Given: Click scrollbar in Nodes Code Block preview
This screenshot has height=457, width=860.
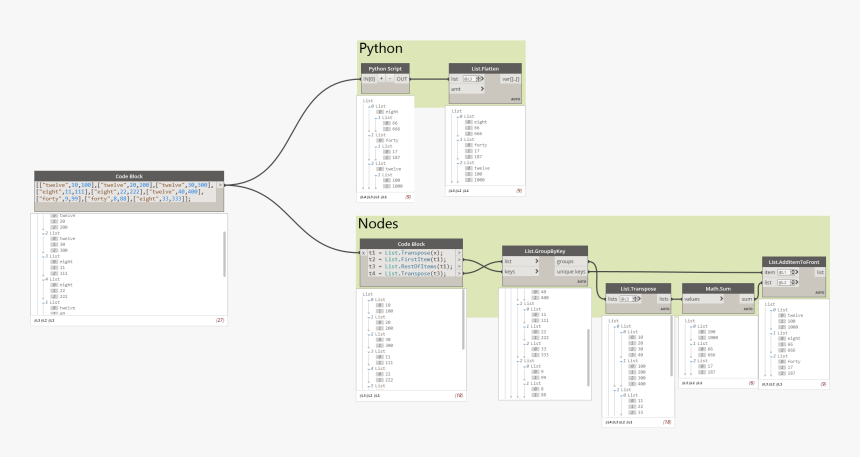Looking at the screenshot, I should tap(463, 319).
